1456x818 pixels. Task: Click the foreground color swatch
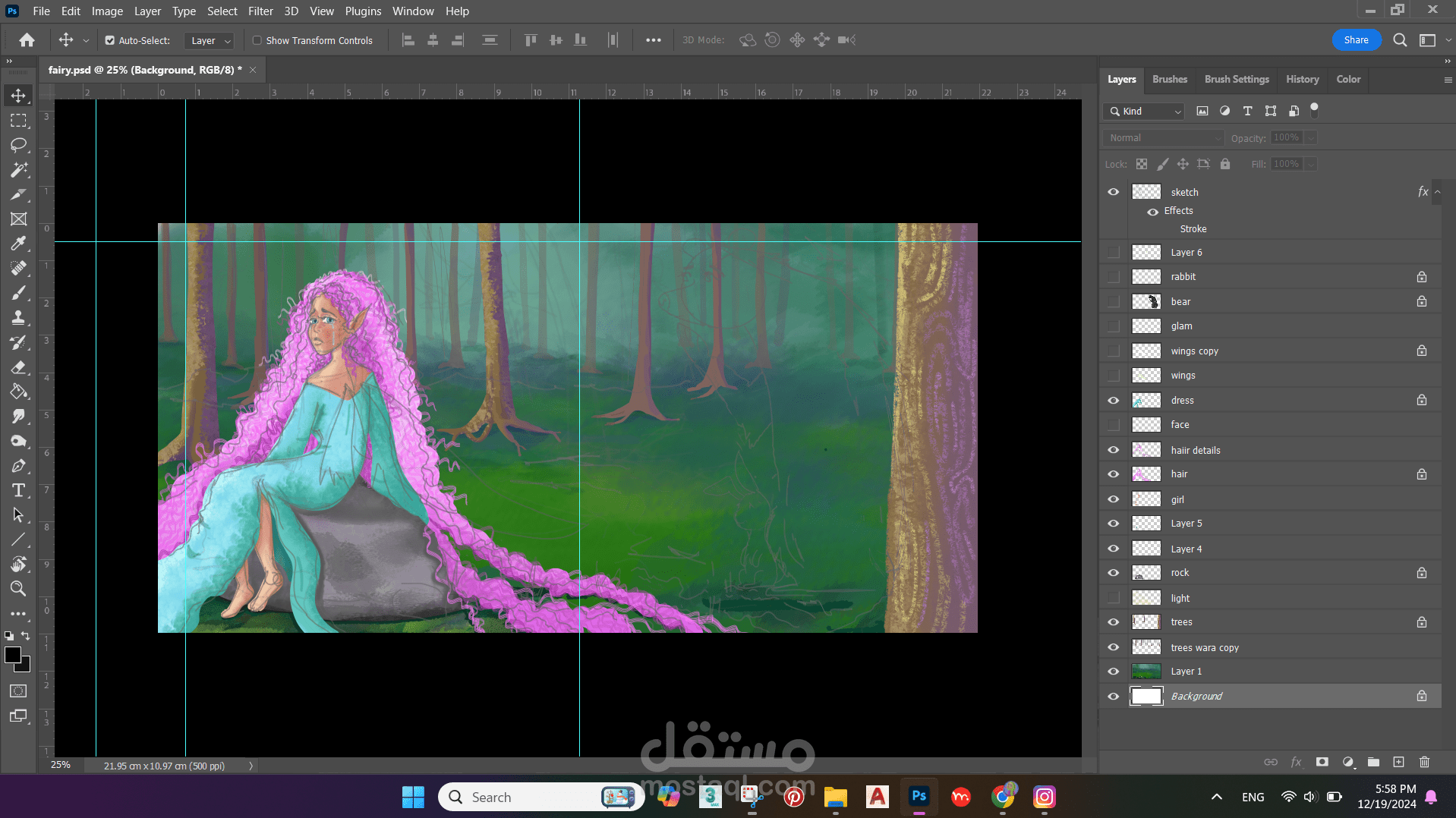[x=13, y=656]
